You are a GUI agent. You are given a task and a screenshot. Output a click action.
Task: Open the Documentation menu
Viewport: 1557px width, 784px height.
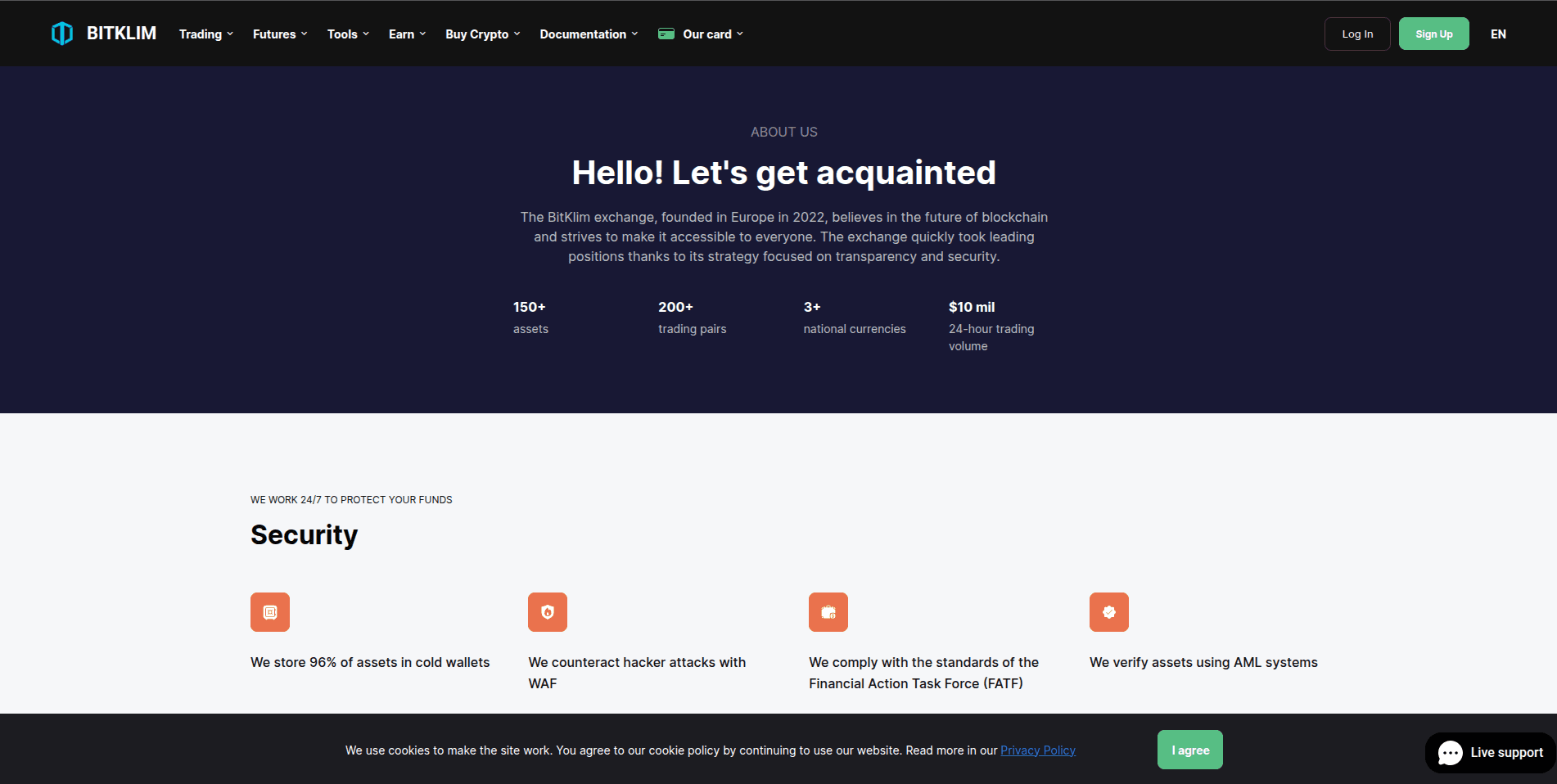[x=589, y=34]
